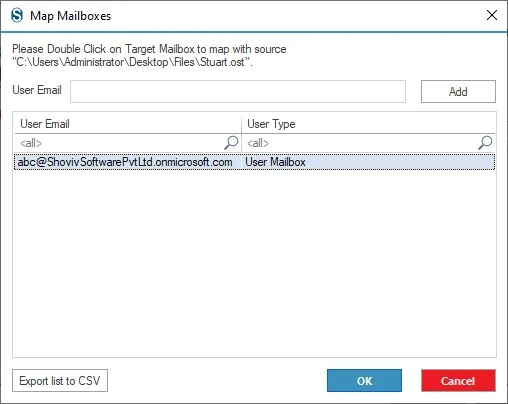Click the User Mailbox type cell
This screenshot has height=404, width=508.
[x=368, y=162]
